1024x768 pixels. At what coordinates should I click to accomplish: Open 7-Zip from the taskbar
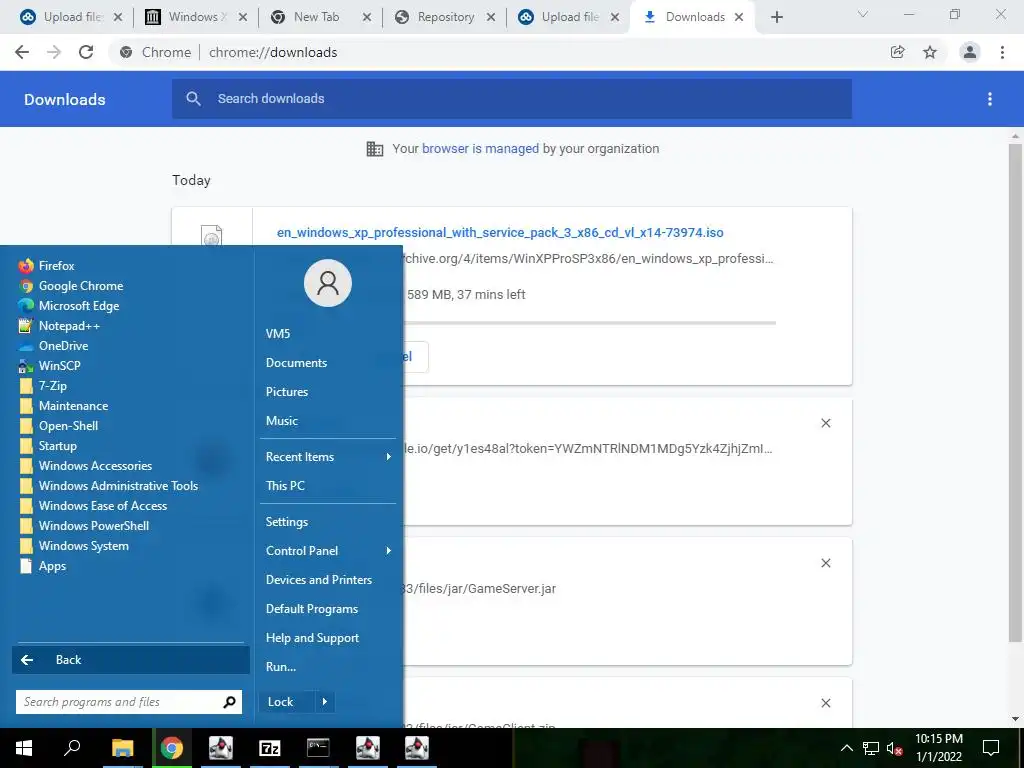[x=270, y=748]
